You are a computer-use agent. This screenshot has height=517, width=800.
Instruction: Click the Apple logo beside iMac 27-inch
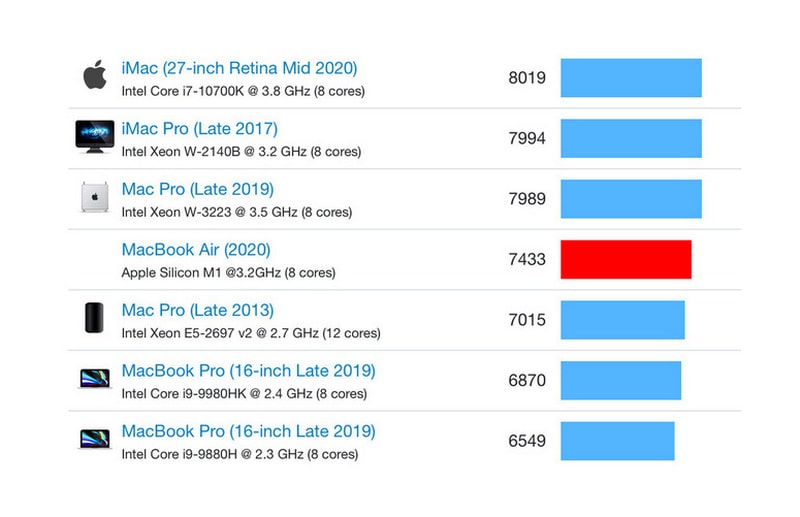point(94,76)
